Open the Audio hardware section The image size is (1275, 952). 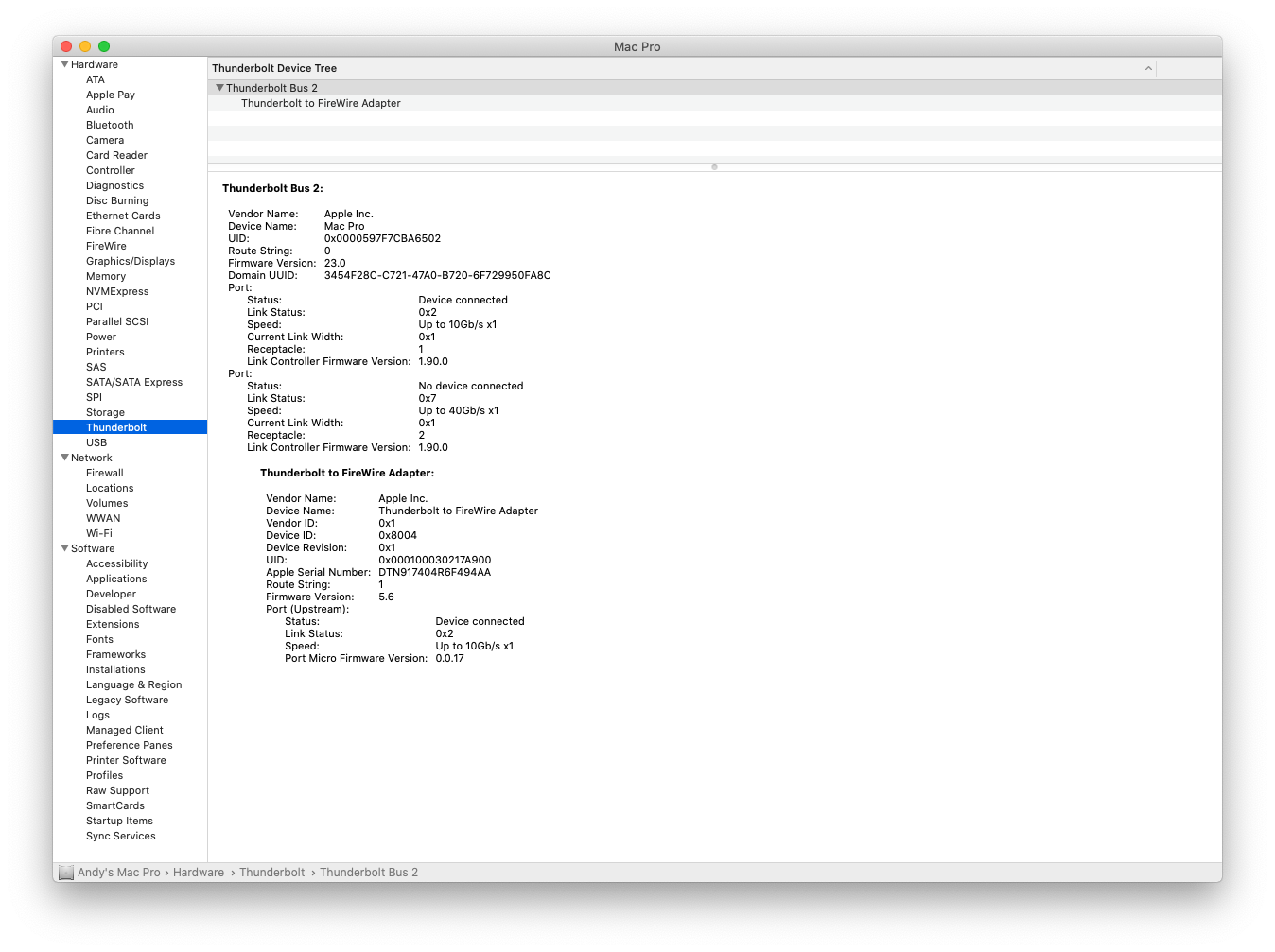point(100,110)
